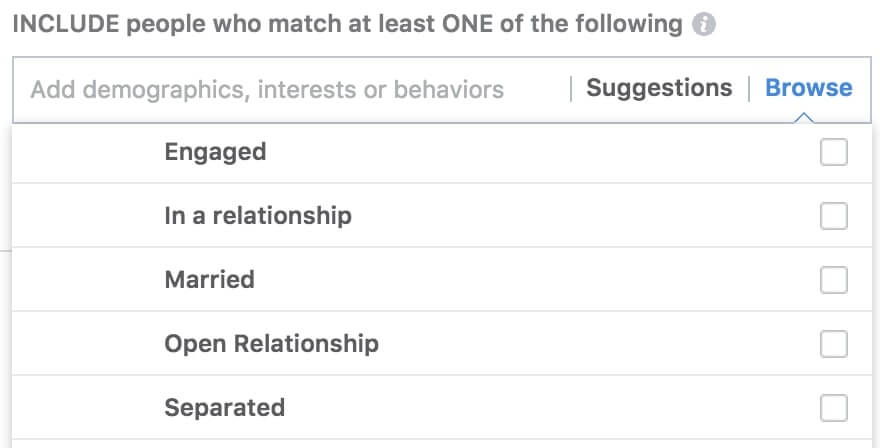Tick the checkbox beside Engaged
Image resolution: width=880 pixels, height=448 pixels.
(x=833, y=152)
